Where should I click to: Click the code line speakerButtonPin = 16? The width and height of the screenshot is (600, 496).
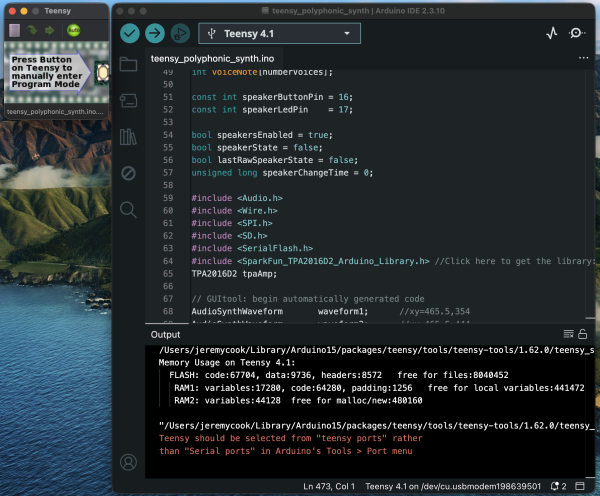(x=272, y=97)
